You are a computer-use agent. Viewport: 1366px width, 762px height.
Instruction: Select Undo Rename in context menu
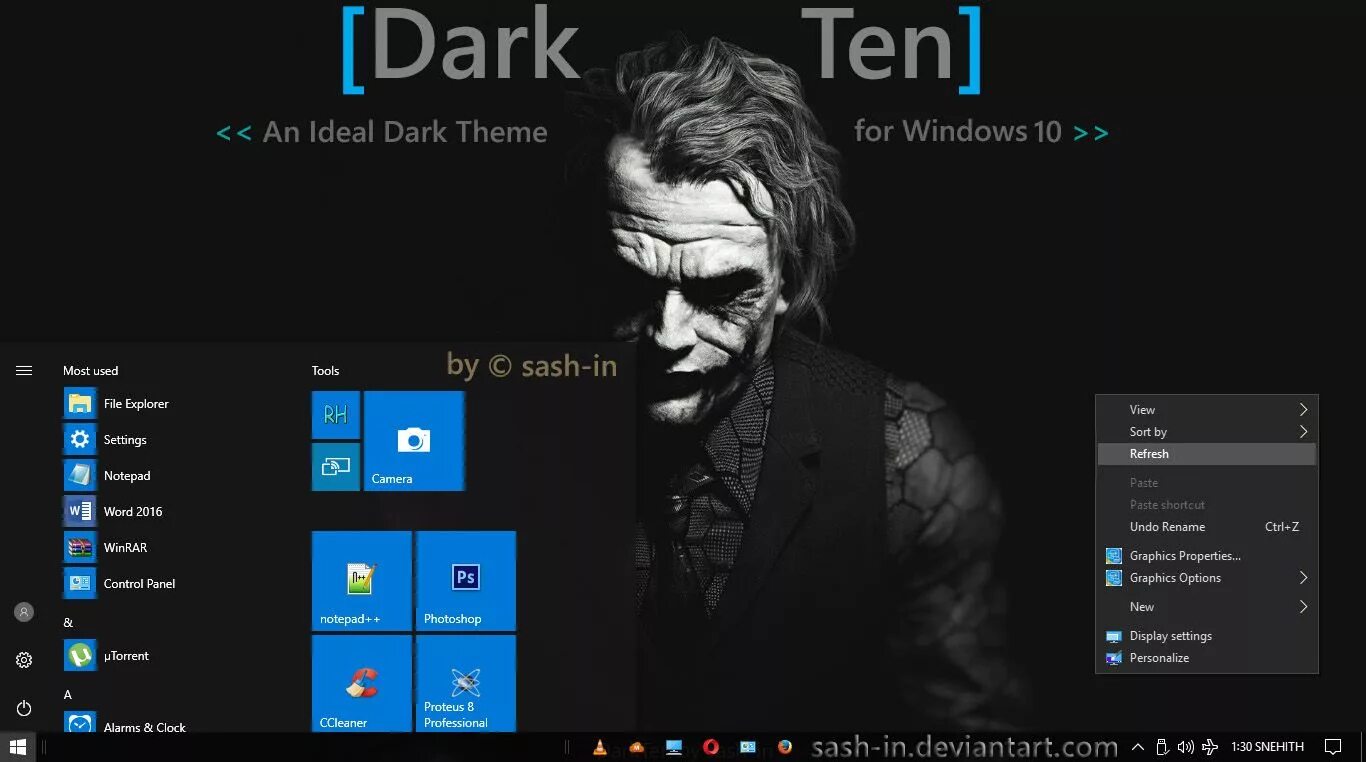click(1207, 527)
